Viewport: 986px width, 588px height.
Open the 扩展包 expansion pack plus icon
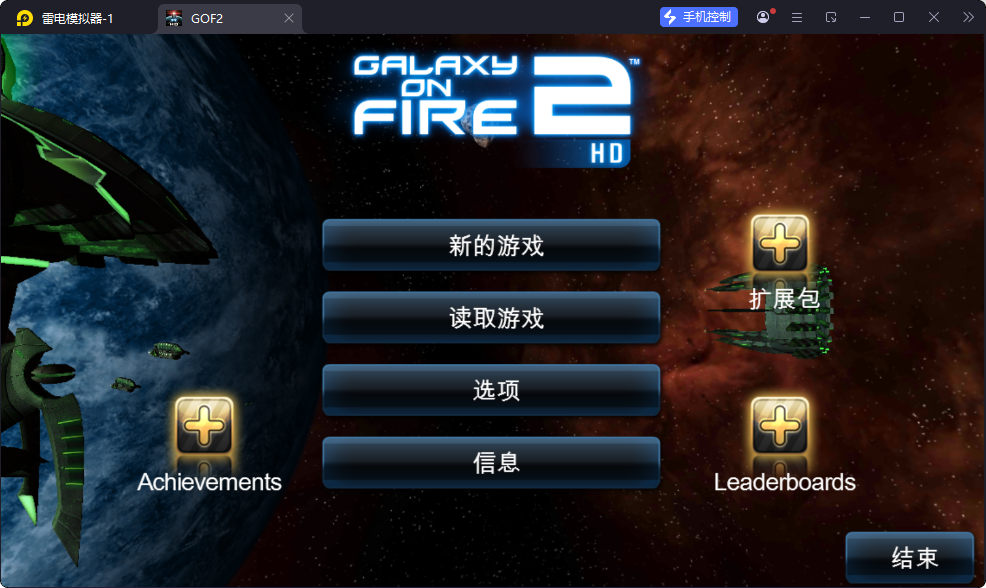[780, 243]
